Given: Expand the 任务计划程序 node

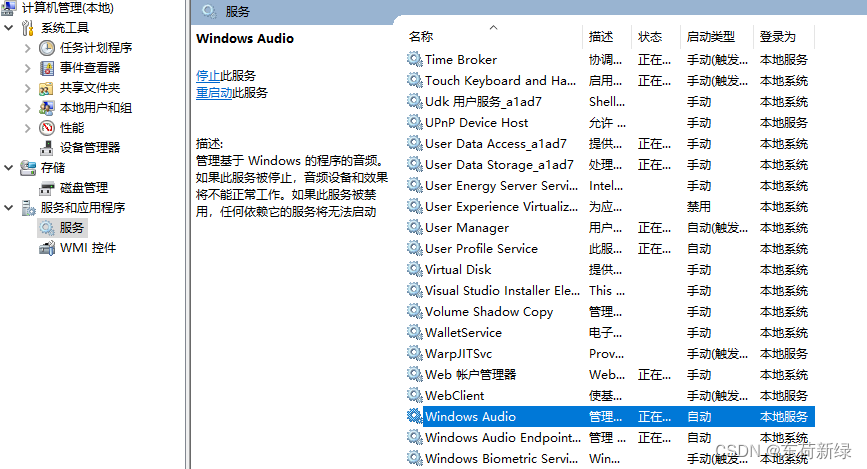Looking at the screenshot, I should pos(27,48).
